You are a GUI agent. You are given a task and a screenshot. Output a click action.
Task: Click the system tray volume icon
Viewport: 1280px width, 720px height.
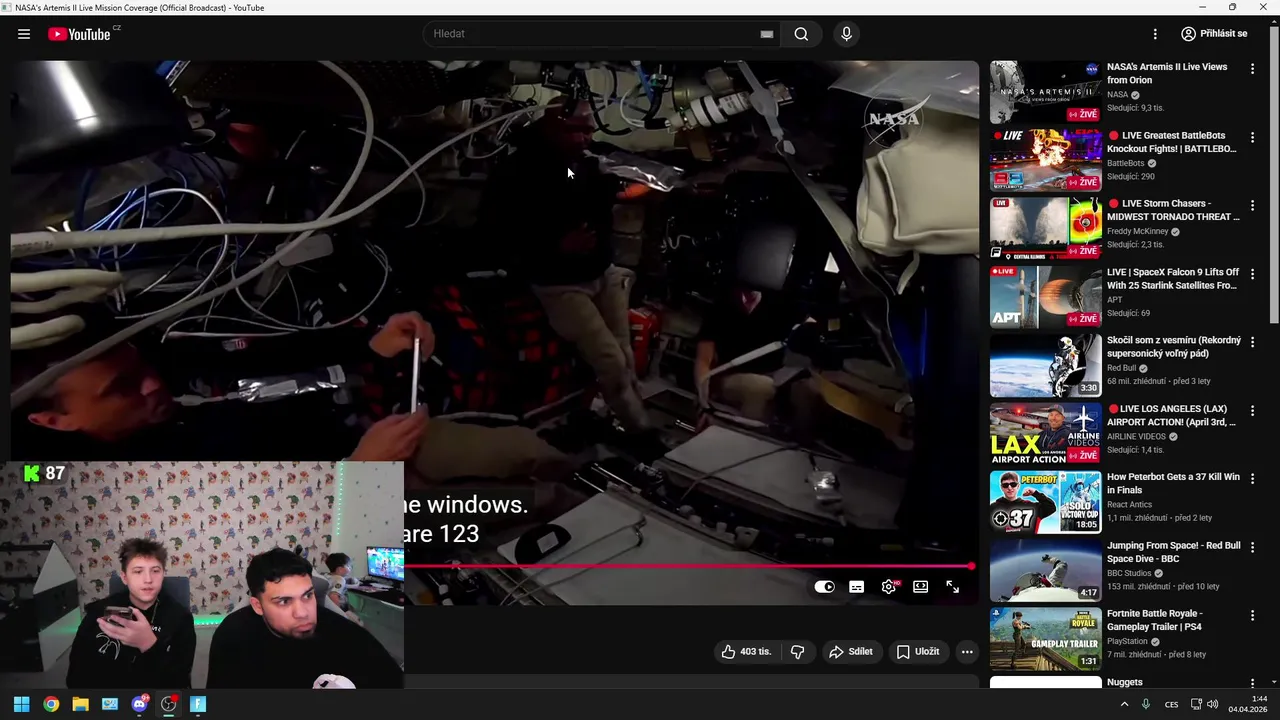[1212, 704]
